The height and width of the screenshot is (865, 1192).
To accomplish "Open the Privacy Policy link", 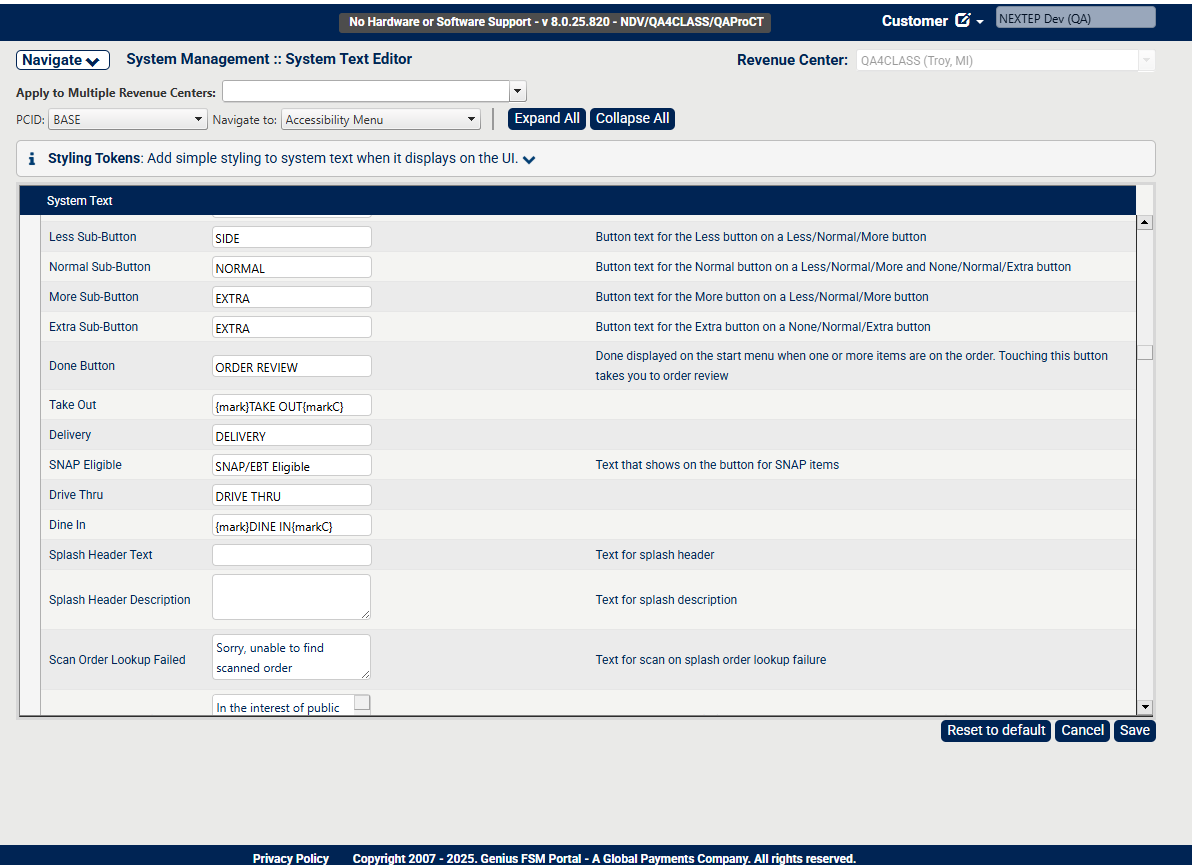I will tap(290, 858).
